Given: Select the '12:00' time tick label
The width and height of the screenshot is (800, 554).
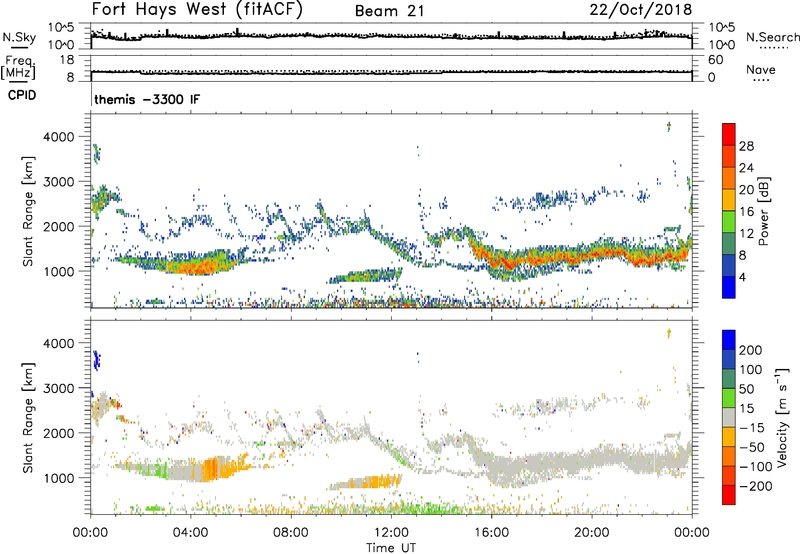Looking at the screenshot, I should pyautogui.click(x=391, y=533).
